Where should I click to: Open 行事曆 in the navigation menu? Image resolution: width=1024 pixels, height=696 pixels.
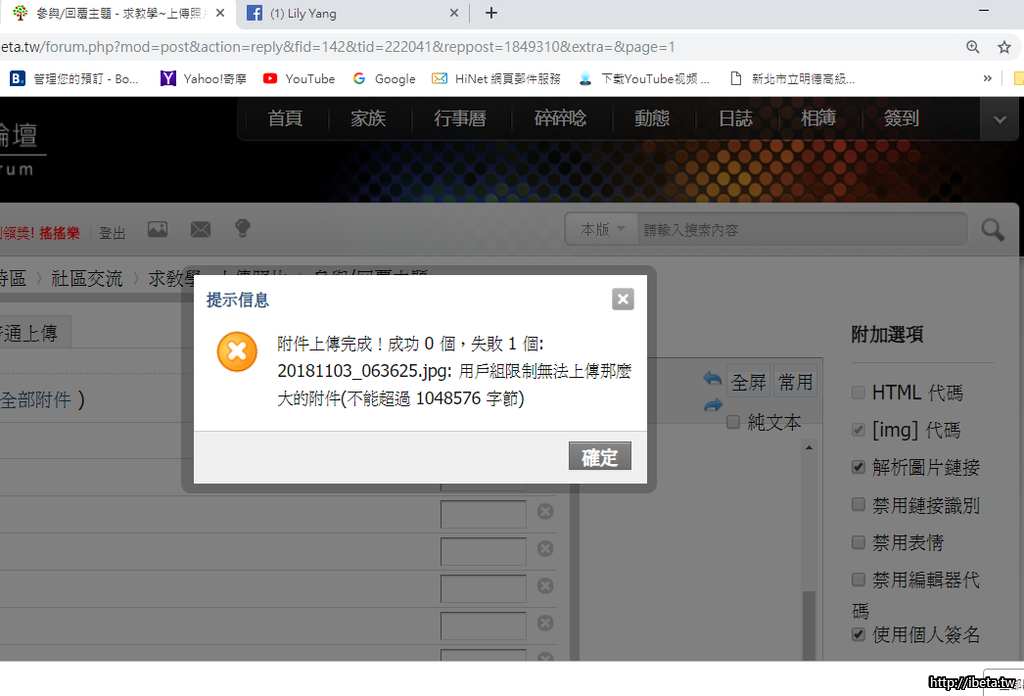click(x=460, y=118)
